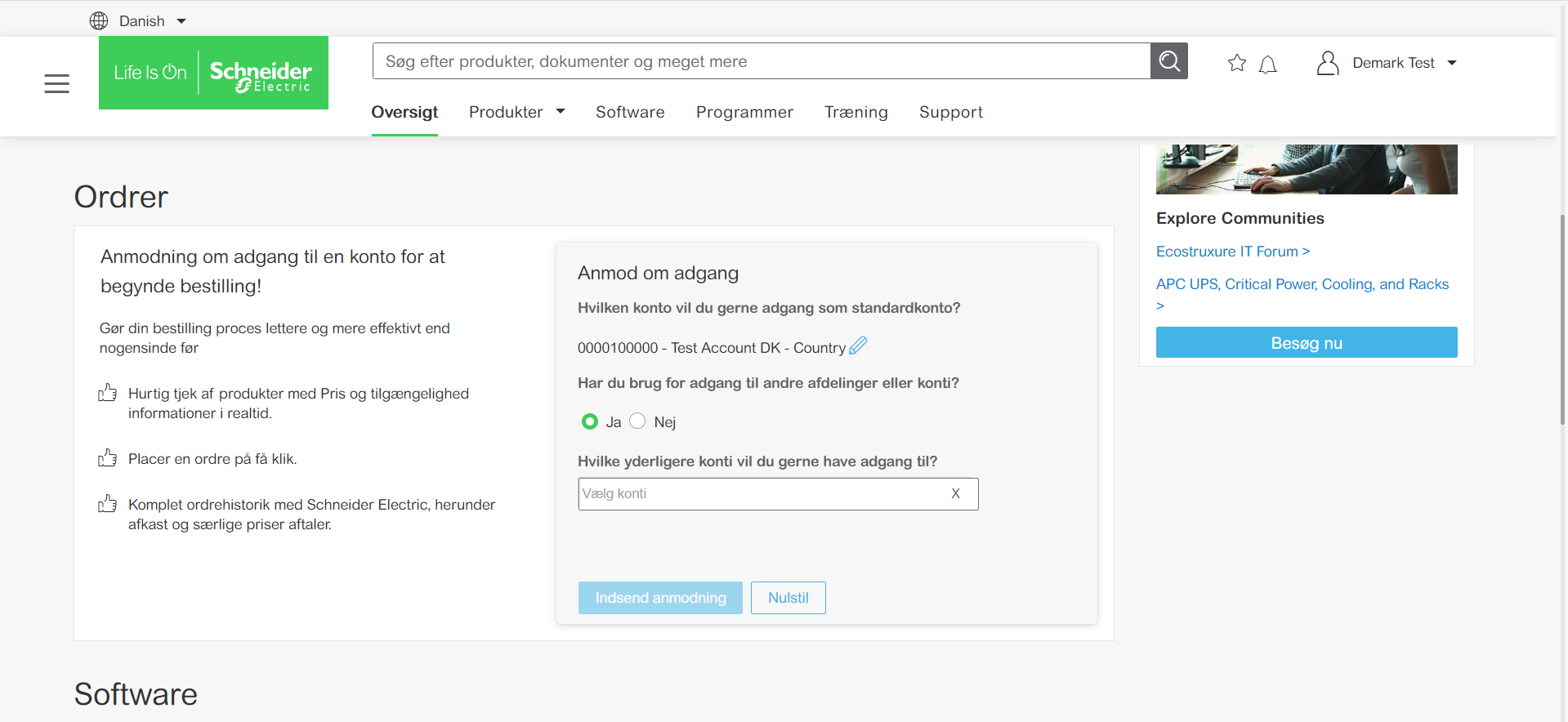The height and width of the screenshot is (722, 1568).
Task: Open the Danish language dropdown
Action: point(152,21)
